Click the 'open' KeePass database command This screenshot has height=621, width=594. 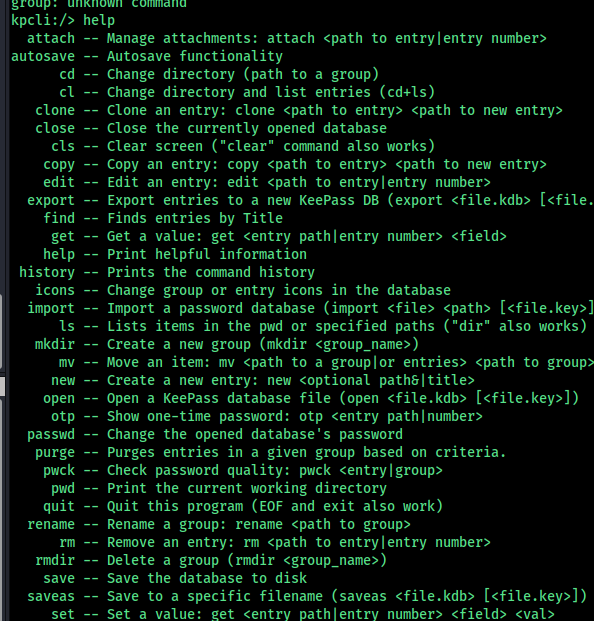59,398
